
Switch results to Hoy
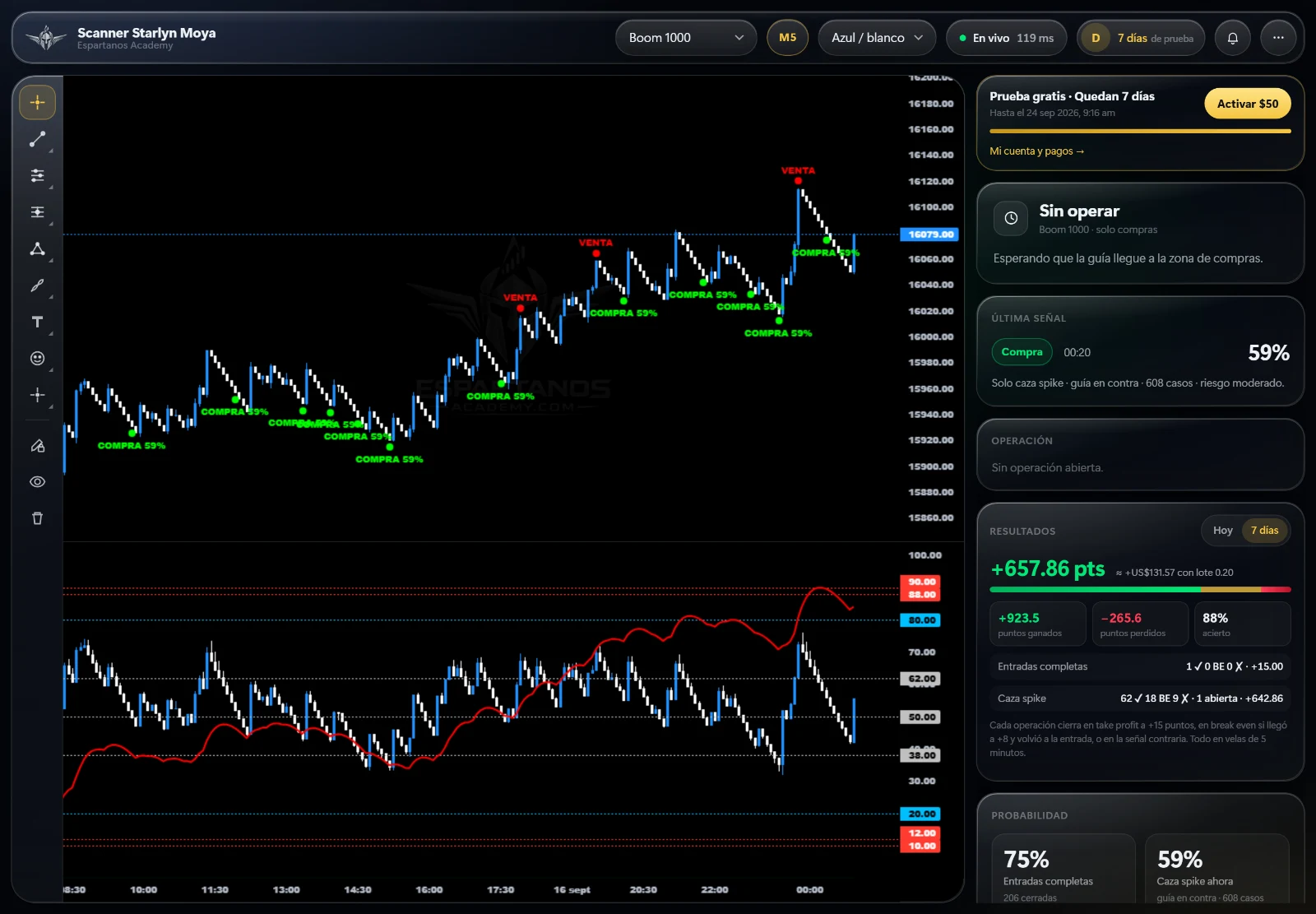1222,531
